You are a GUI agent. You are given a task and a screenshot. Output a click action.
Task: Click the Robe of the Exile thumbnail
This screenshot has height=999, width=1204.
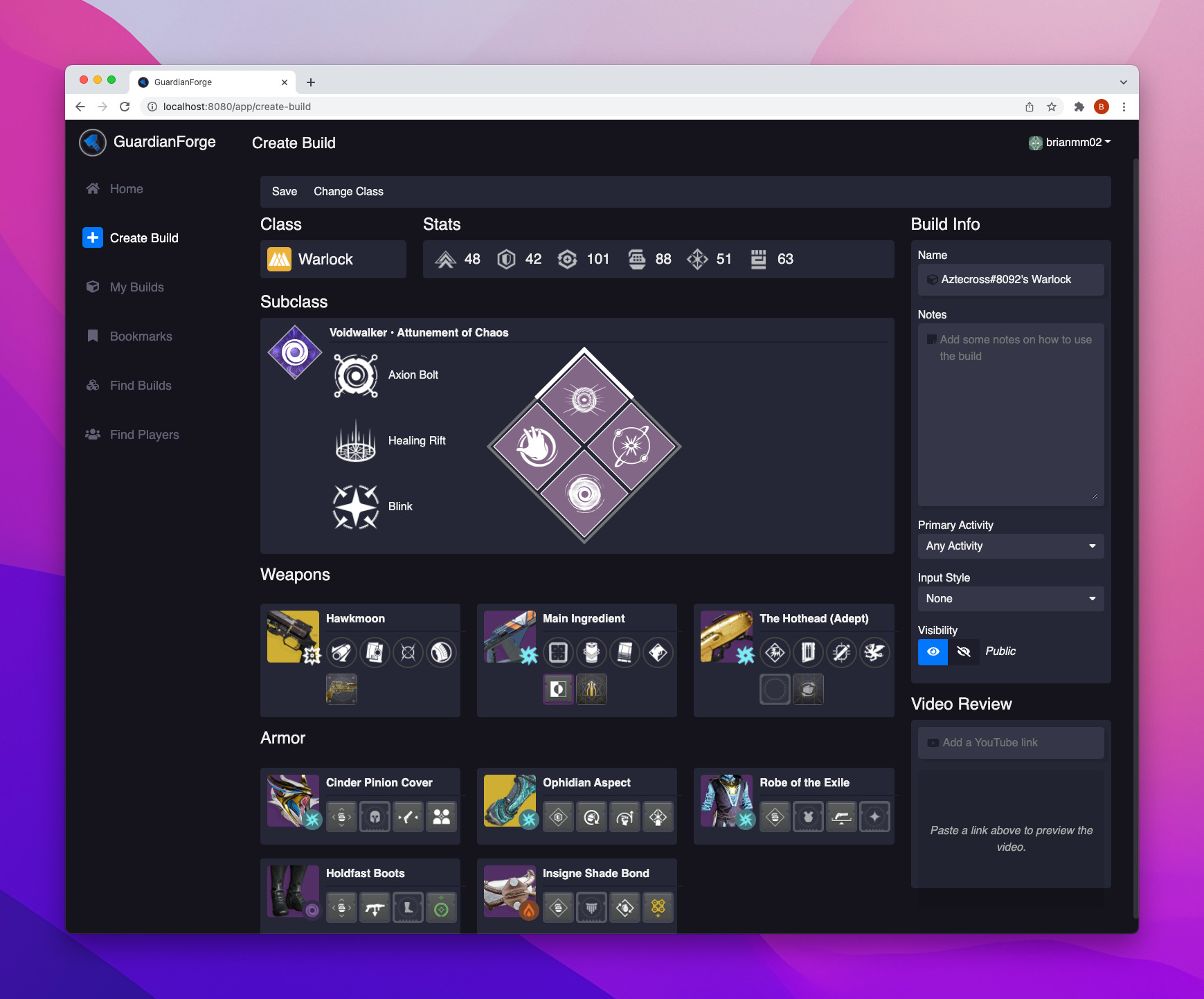point(726,801)
